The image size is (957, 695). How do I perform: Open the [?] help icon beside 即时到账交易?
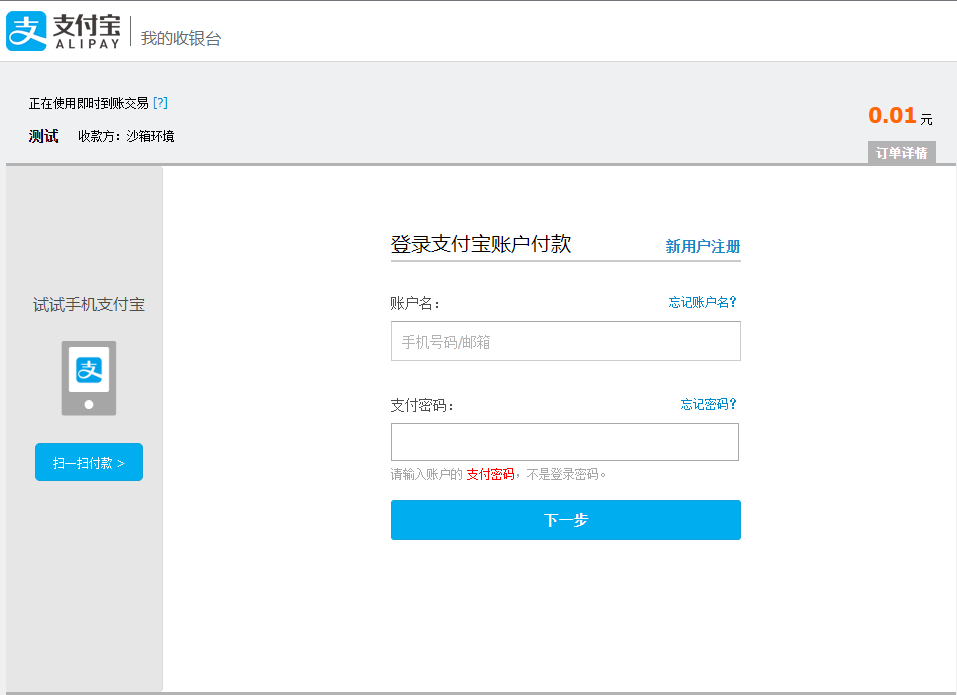(163, 102)
